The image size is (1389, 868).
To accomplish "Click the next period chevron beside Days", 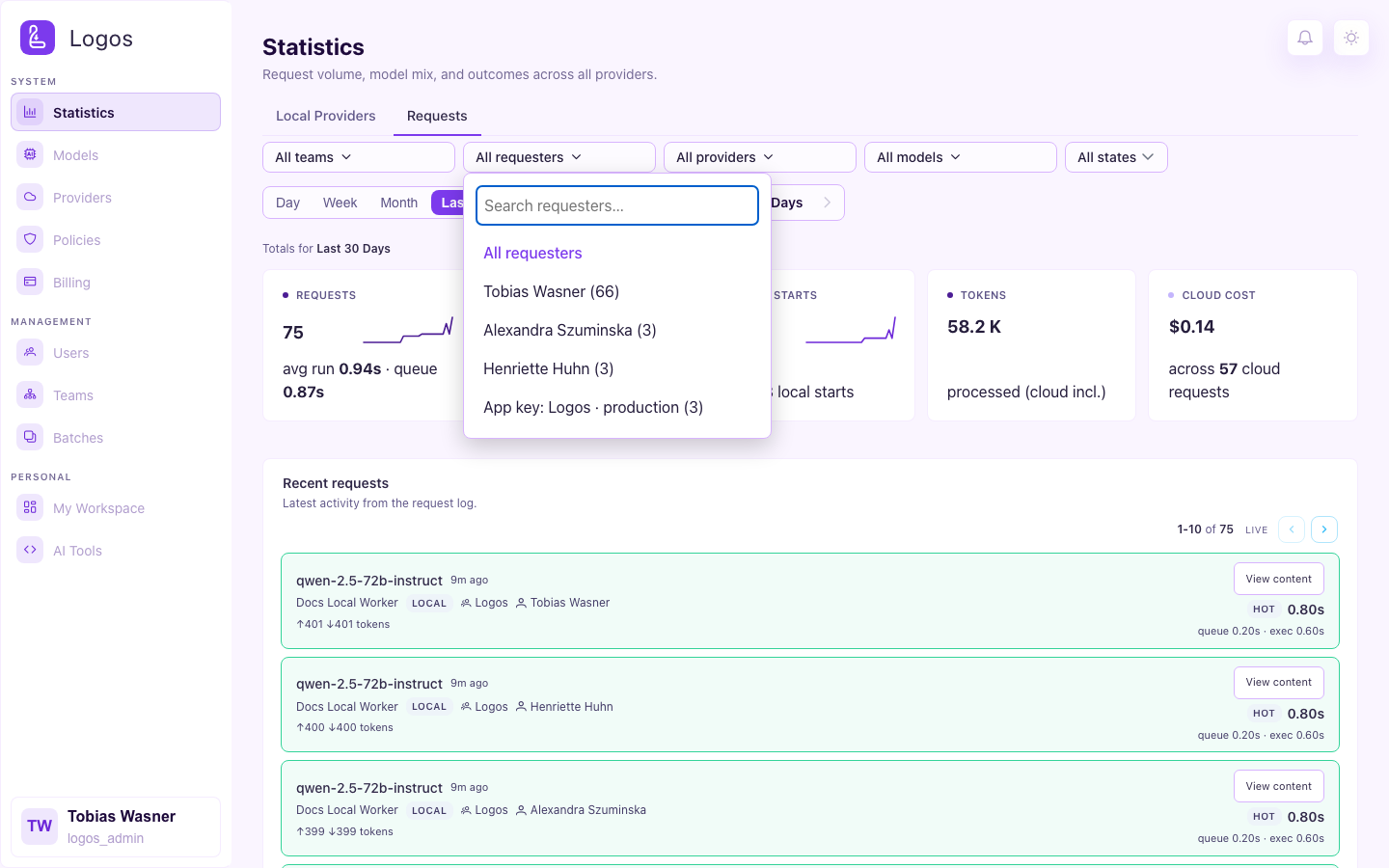I will 827,203.
